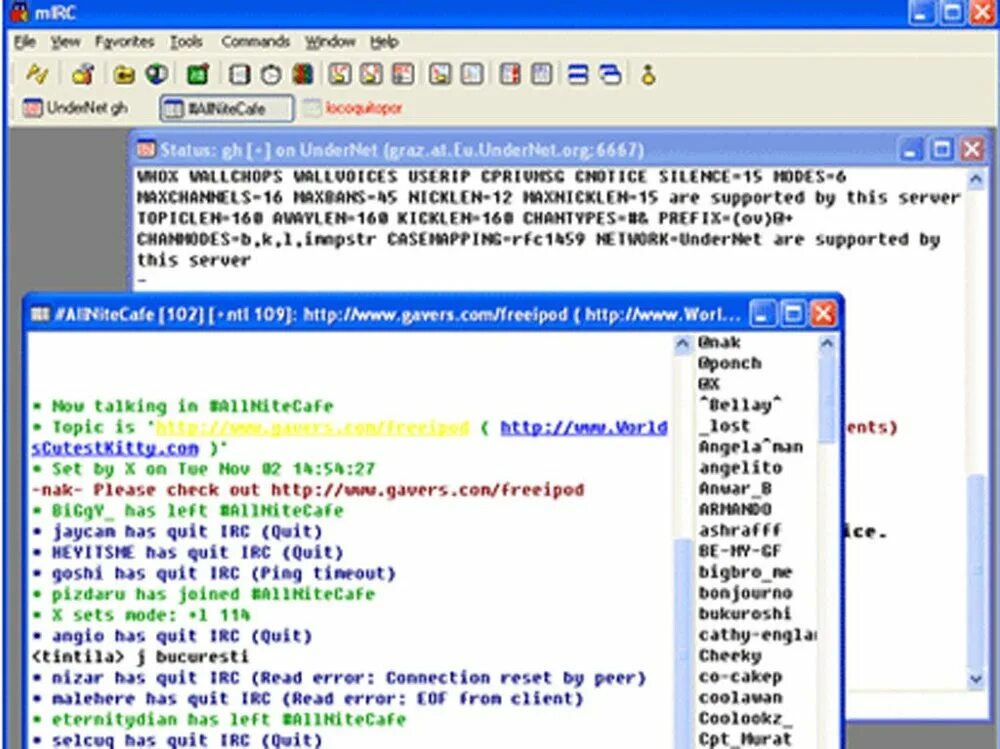Select Anwar_B in the nickname list
Image resolution: width=1000 pixels, height=749 pixels.
click(x=735, y=489)
